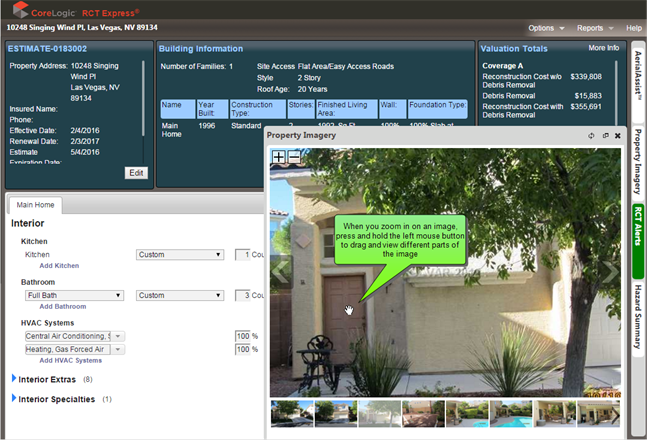
Task: Open the Full Bath type dropdown
Action: (75, 296)
